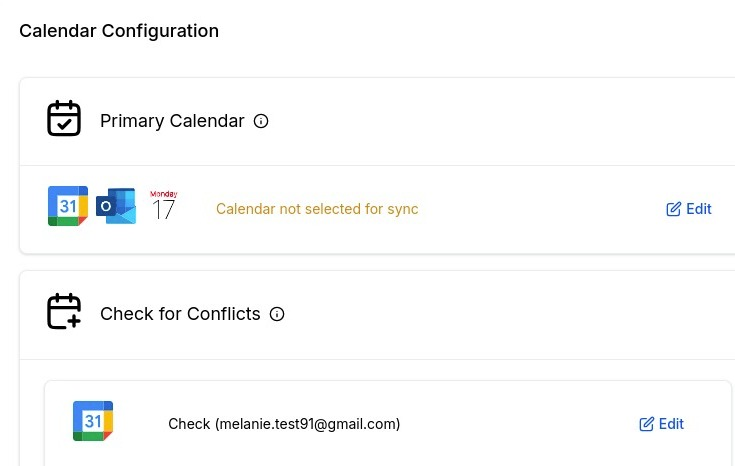This screenshot has width=735, height=466.
Task: Click pencil icon on Primary Calendar Edit
Action: click(674, 209)
